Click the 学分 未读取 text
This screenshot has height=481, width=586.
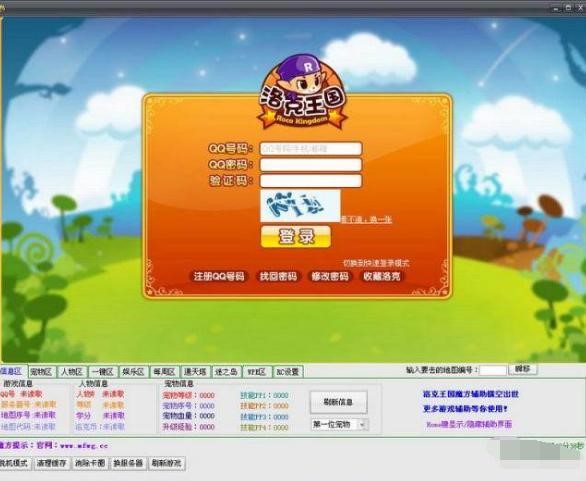coord(100,416)
